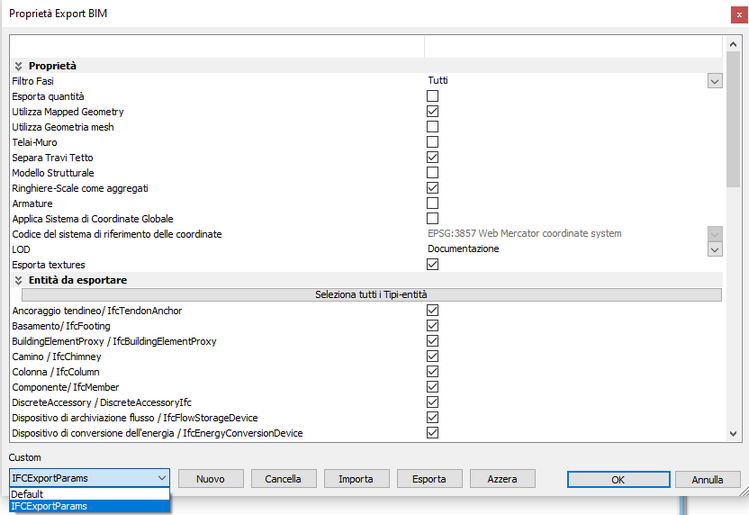Screen dimensions: 749x515
Task: Uncheck the IfcBuildingElementProxy checkbox
Action: (432, 341)
